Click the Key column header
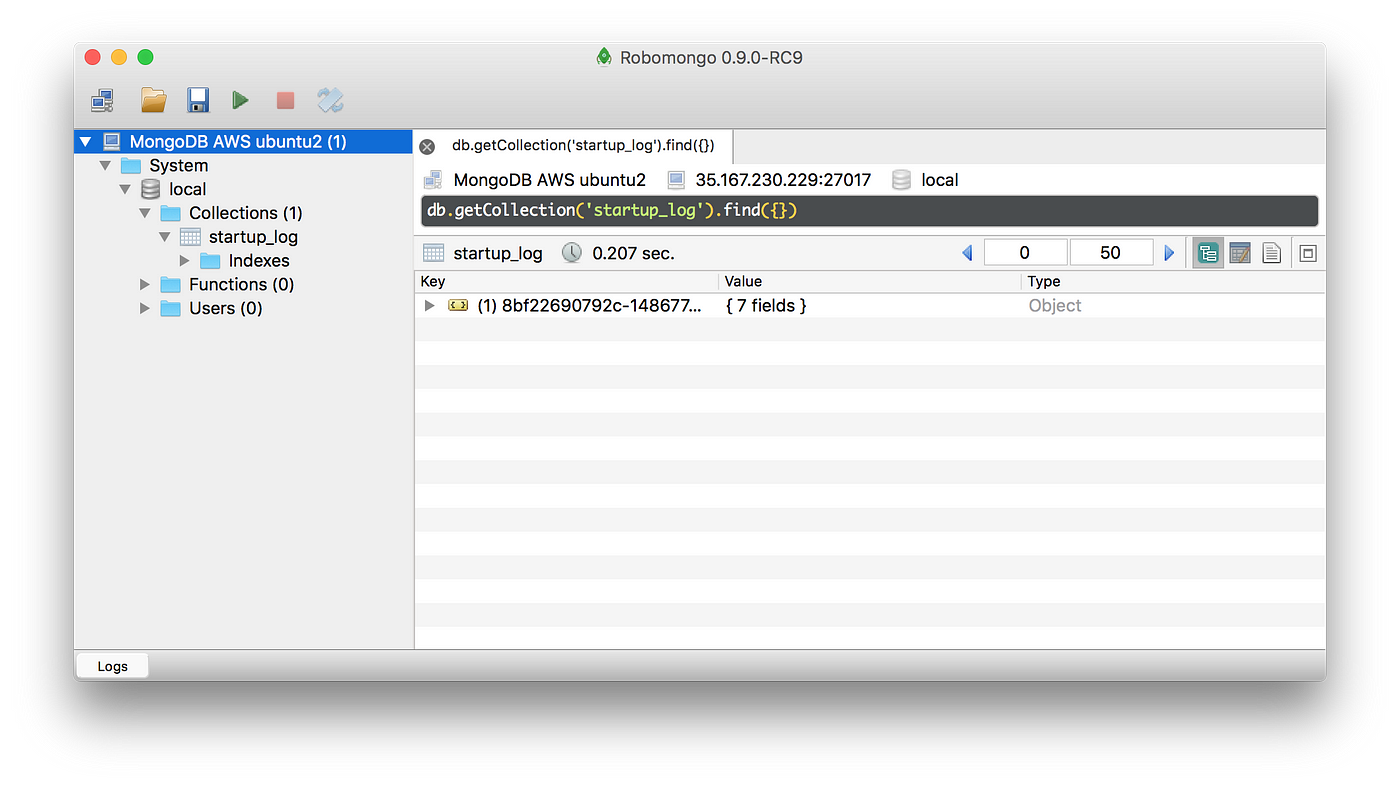The image size is (1400, 787). pyautogui.click(x=566, y=282)
